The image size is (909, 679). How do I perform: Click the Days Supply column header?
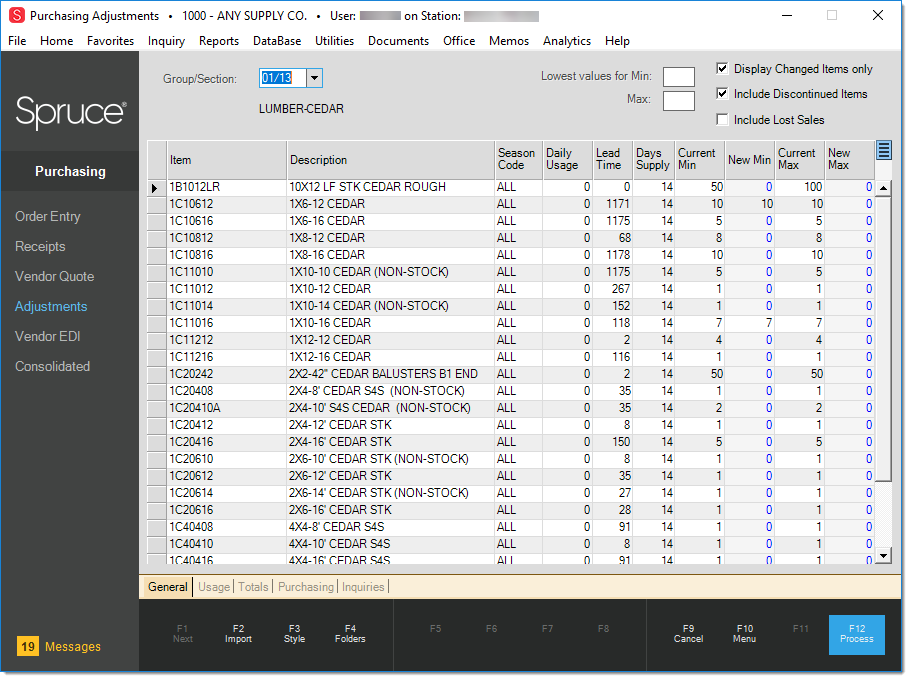click(x=654, y=159)
